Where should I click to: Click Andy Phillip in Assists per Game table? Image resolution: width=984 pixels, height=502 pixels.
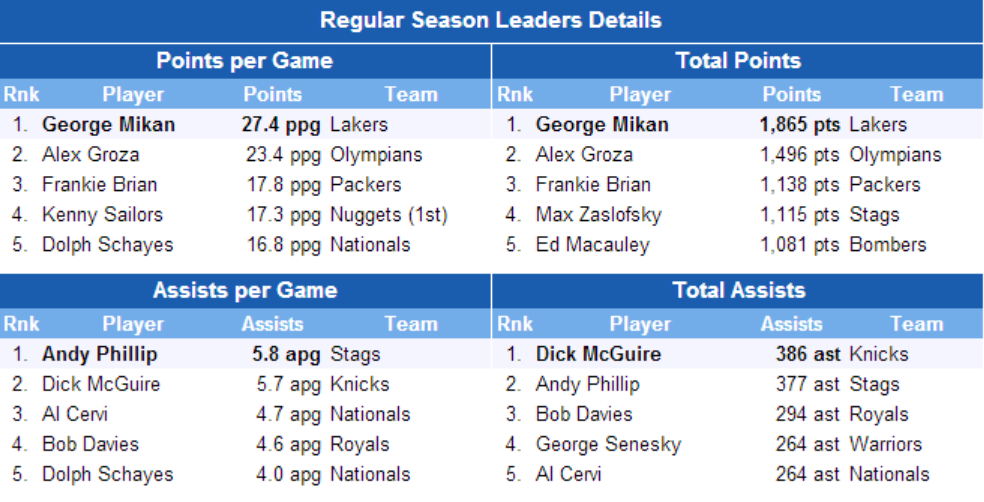pos(99,354)
